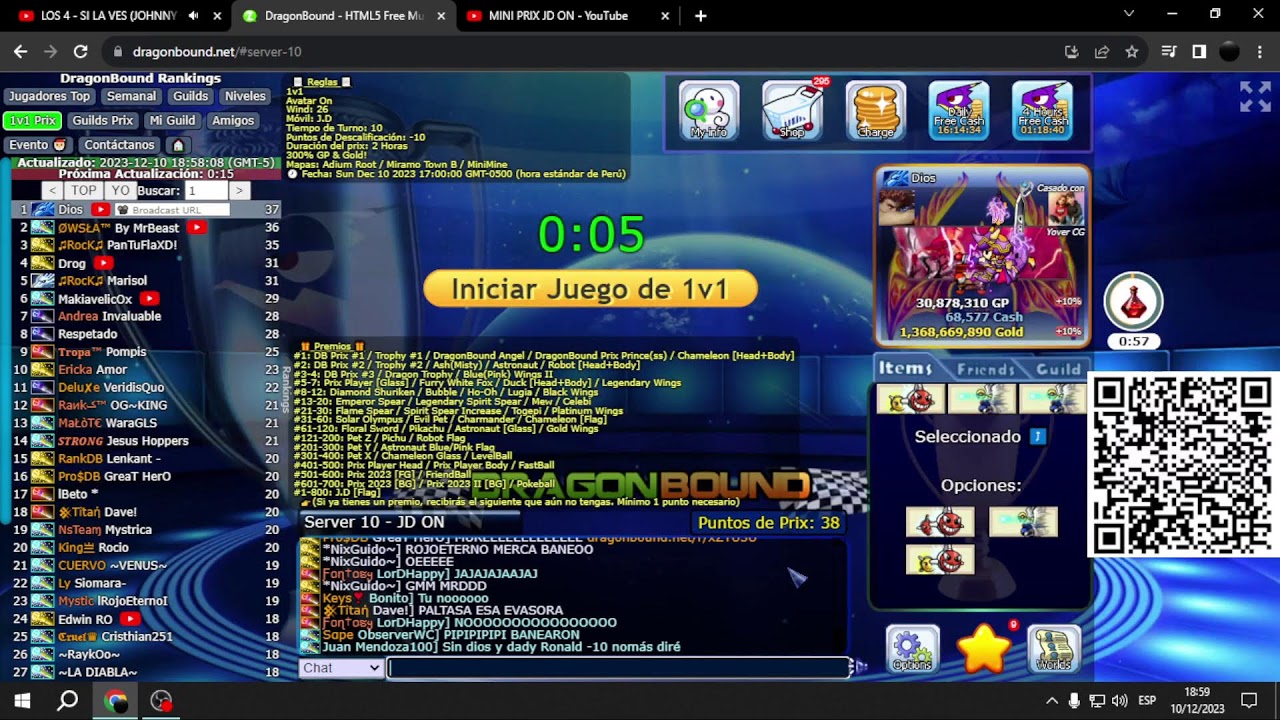
Task: Open the Mi Guild rankings tab
Action: (x=172, y=121)
